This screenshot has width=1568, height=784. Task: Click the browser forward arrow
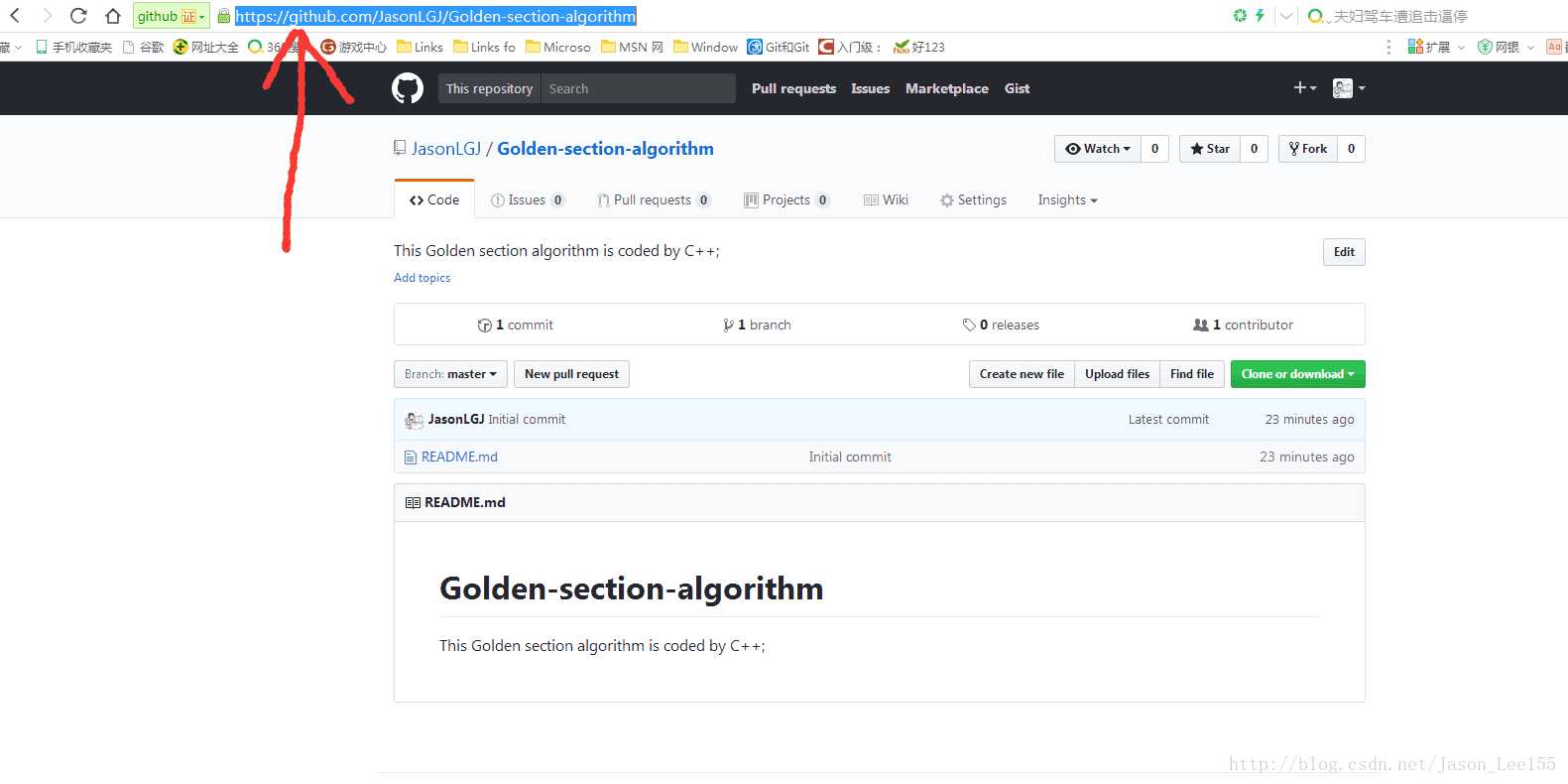(x=47, y=16)
